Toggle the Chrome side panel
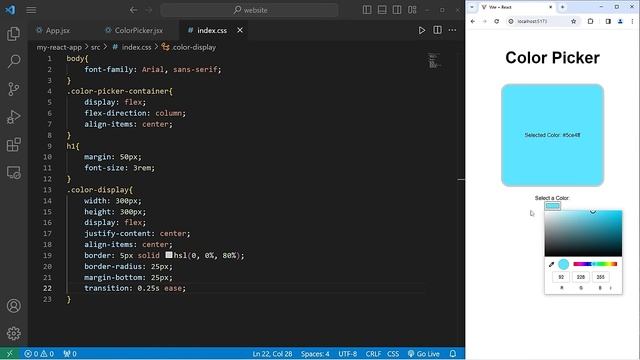The width and height of the screenshot is (640, 360). (x=608, y=21)
